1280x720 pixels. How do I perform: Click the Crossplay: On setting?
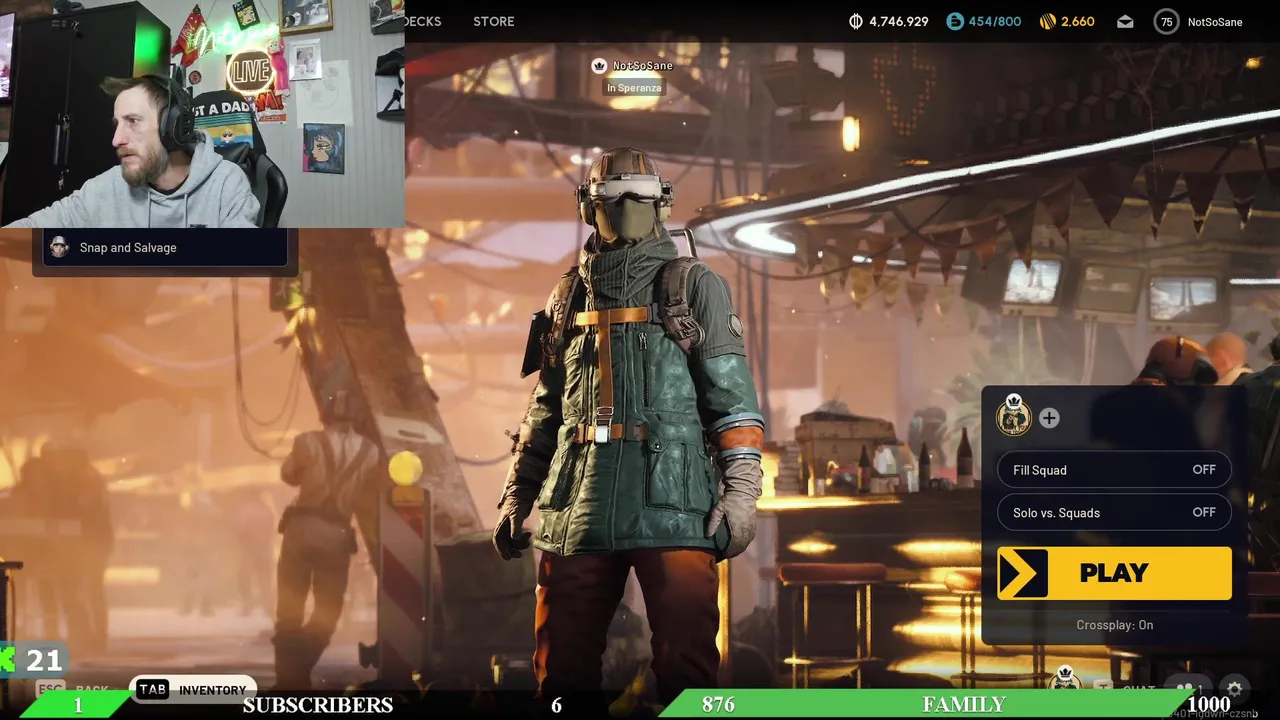1114,625
